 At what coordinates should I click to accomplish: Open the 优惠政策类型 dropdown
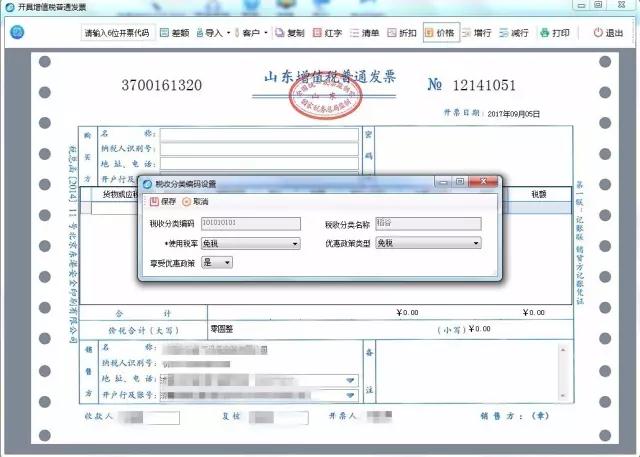point(428,243)
